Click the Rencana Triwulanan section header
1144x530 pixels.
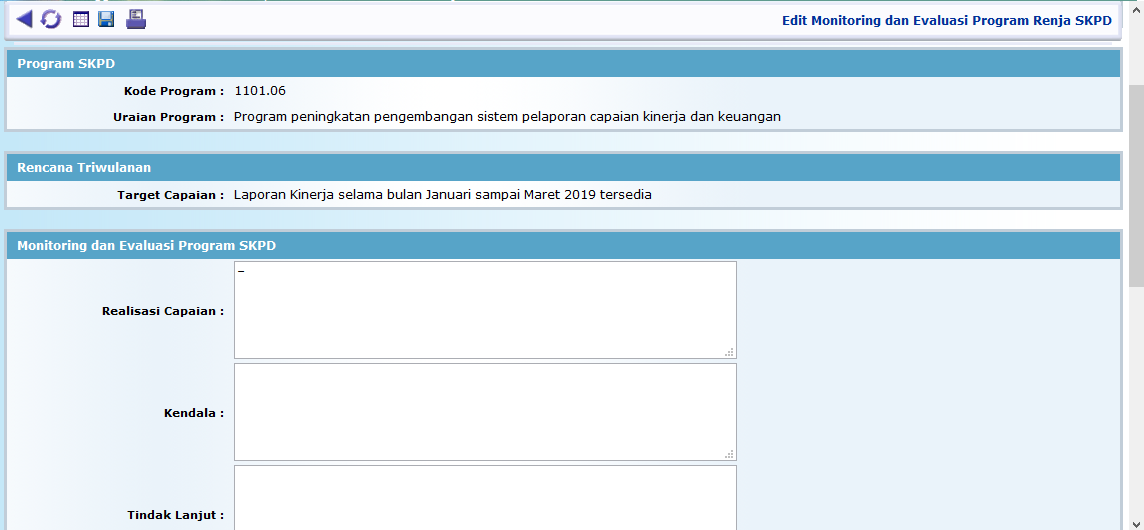pyautogui.click(x=84, y=168)
